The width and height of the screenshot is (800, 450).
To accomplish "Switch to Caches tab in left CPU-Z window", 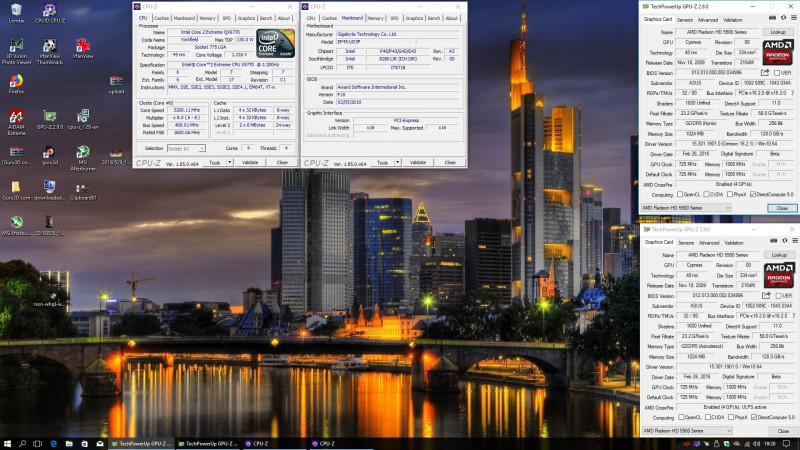I will 161,18.
